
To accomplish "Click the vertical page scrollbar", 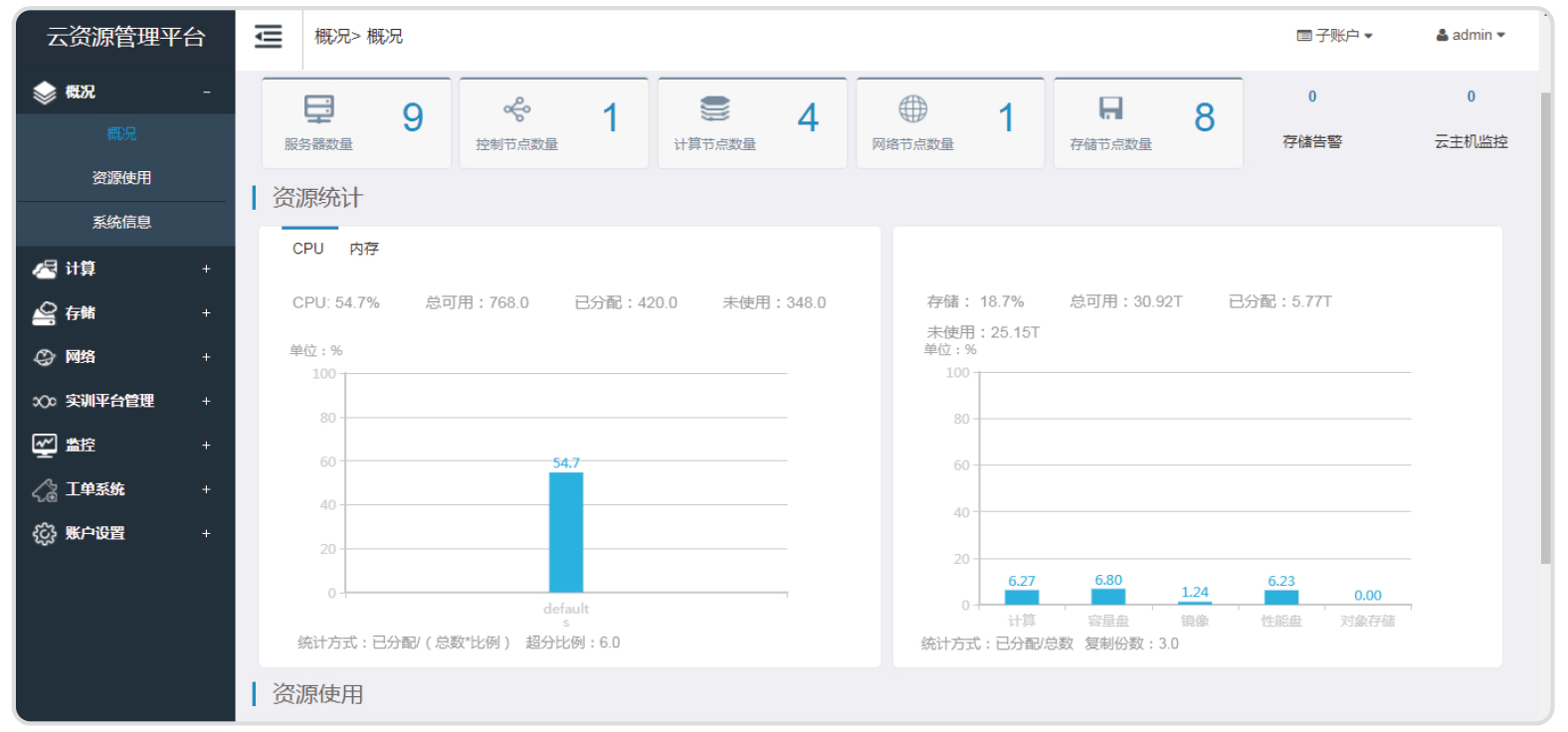I will (1545, 328).
